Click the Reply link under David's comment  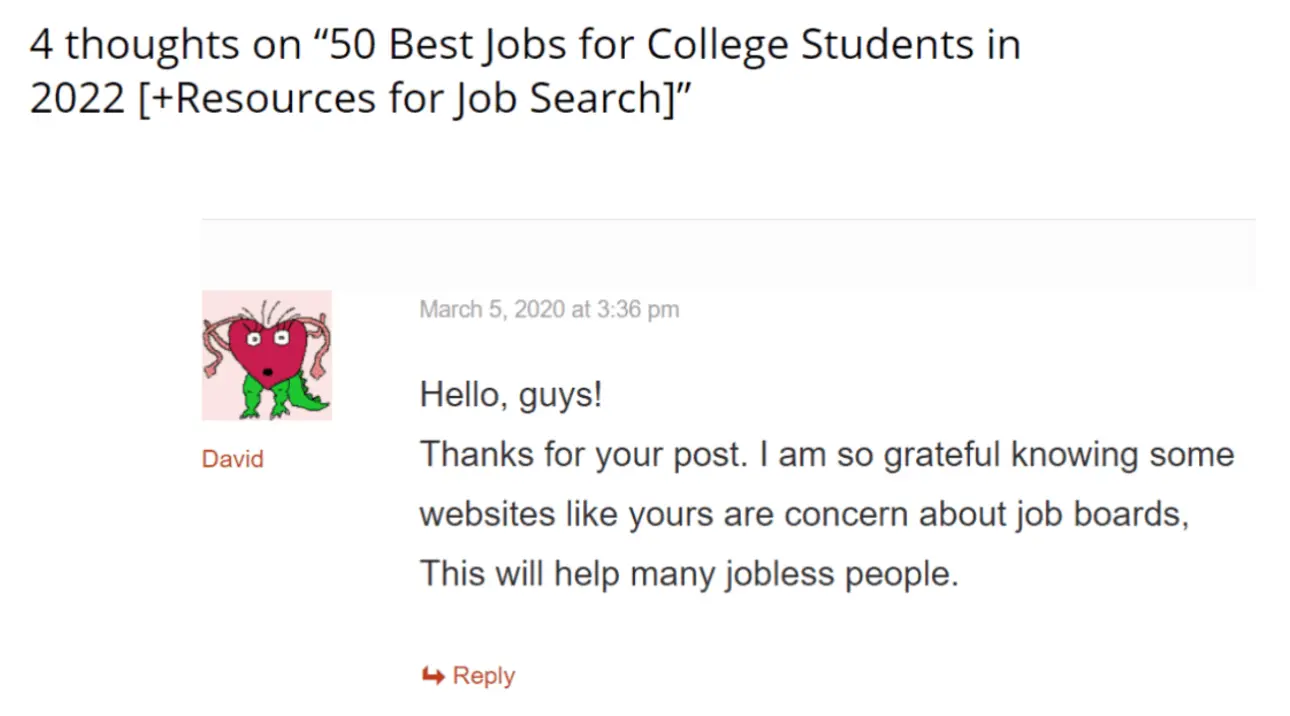(483, 676)
